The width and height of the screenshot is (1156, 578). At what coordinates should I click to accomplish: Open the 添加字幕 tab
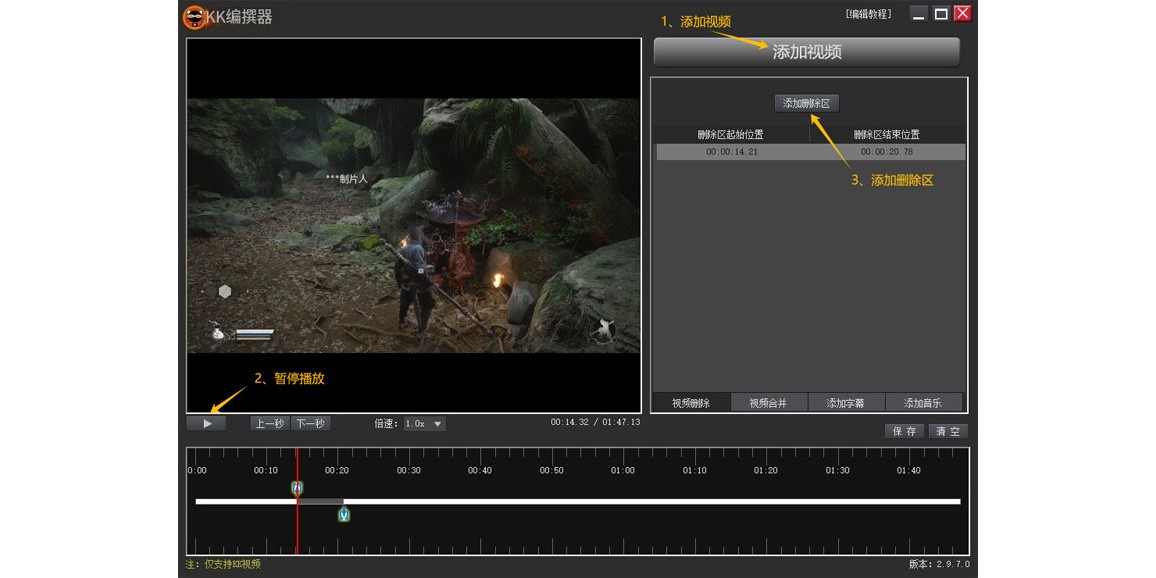pos(846,403)
